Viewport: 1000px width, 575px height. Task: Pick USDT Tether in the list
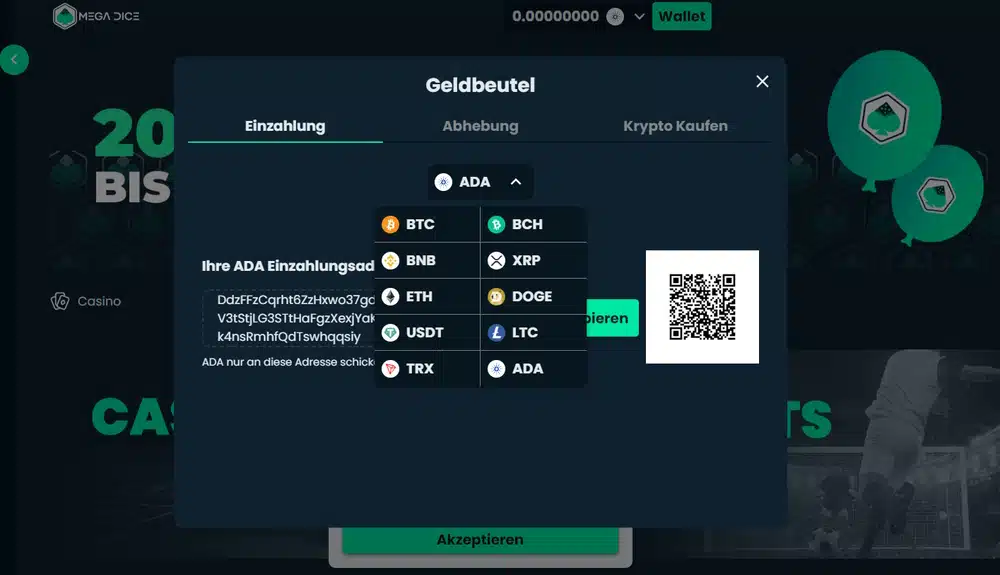[x=427, y=332]
